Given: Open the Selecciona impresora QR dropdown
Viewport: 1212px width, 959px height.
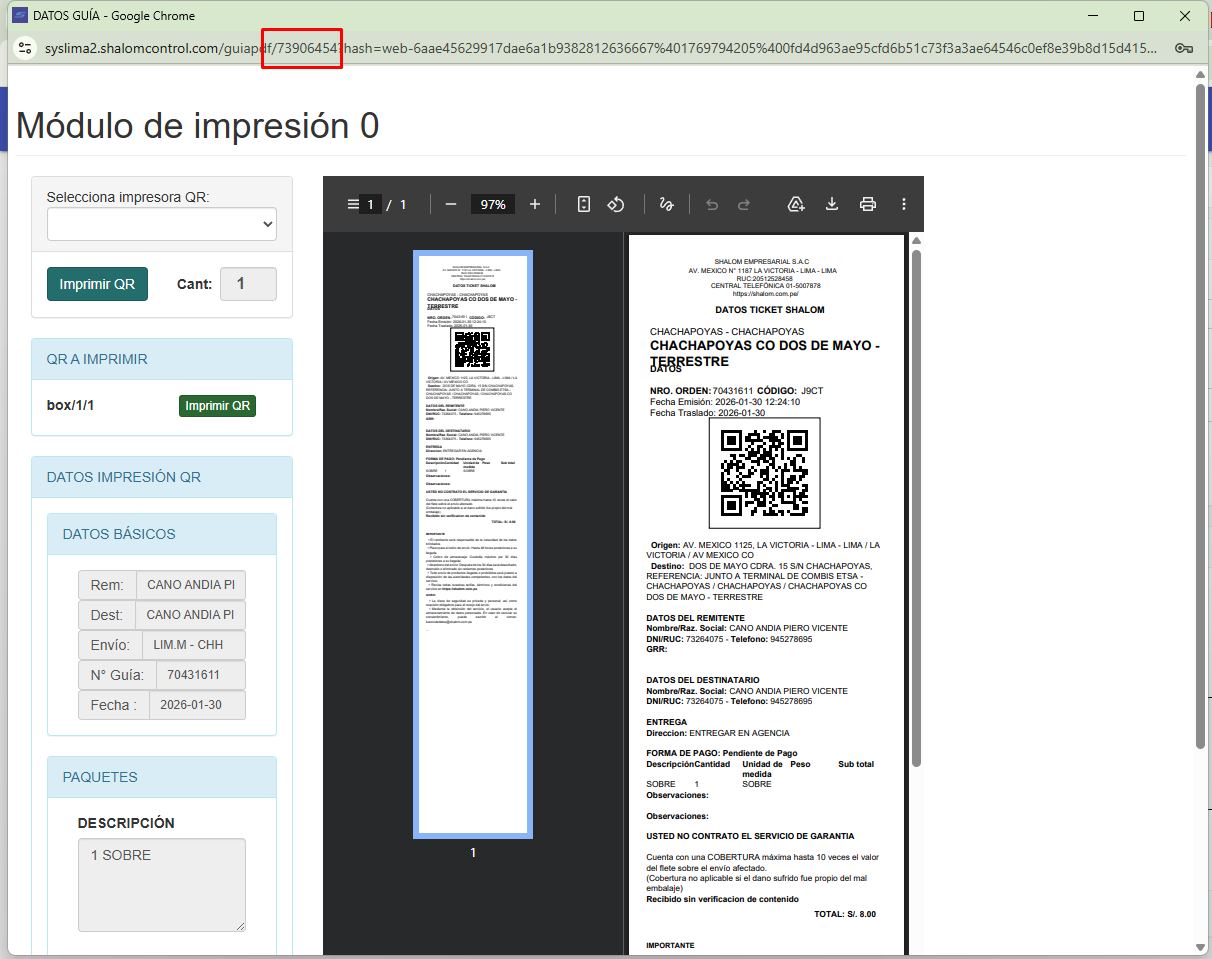Looking at the screenshot, I should [x=162, y=225].
